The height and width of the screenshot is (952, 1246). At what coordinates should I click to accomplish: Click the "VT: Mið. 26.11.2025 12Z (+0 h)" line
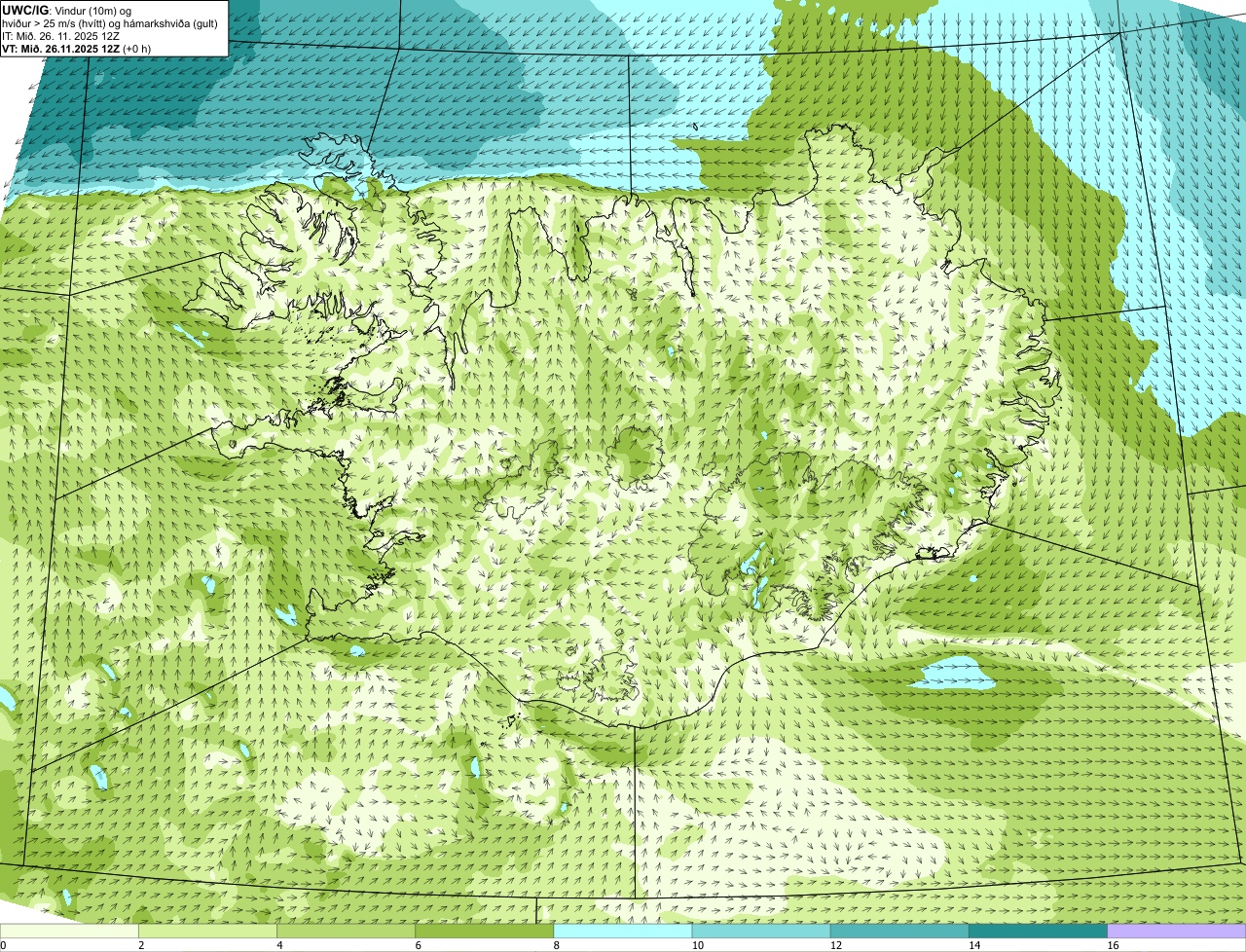76,49
